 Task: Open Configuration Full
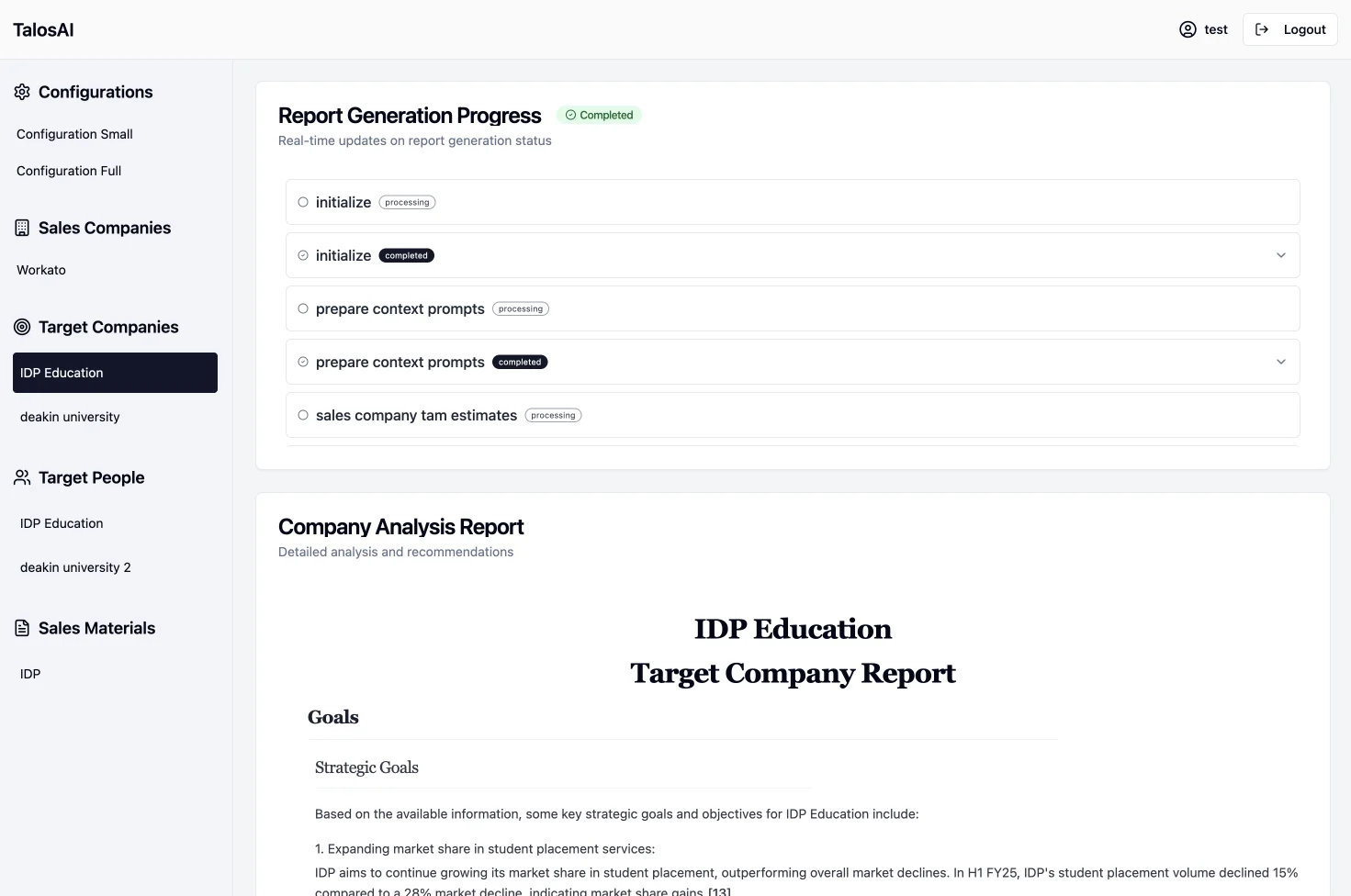coord(69,171)
